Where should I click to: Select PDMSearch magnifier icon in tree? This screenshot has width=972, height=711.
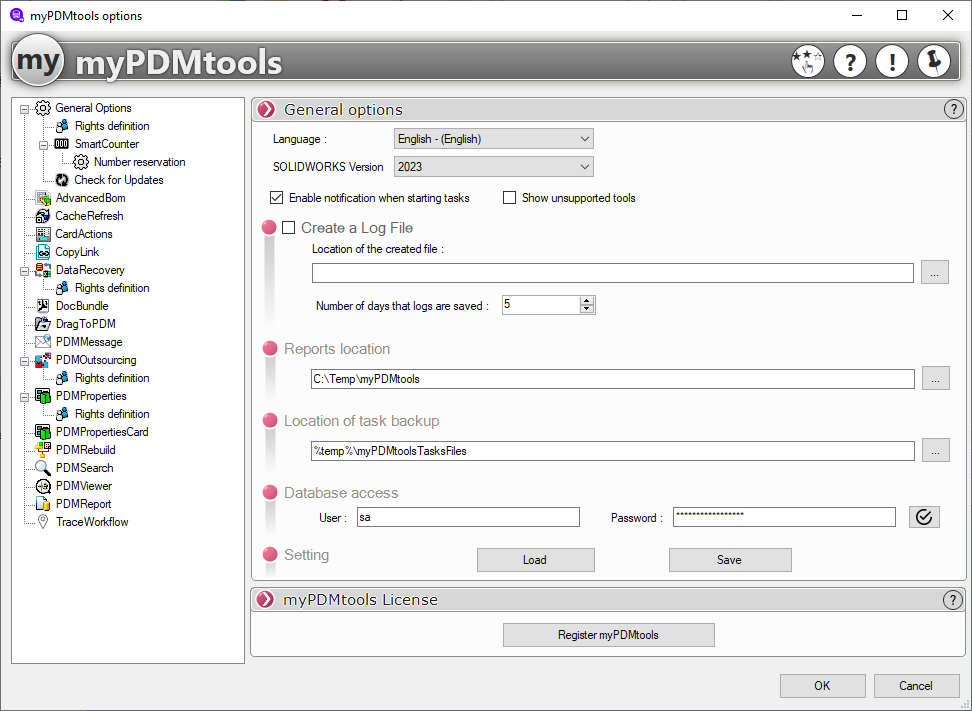pyautogui.click(x=43, y=468)
